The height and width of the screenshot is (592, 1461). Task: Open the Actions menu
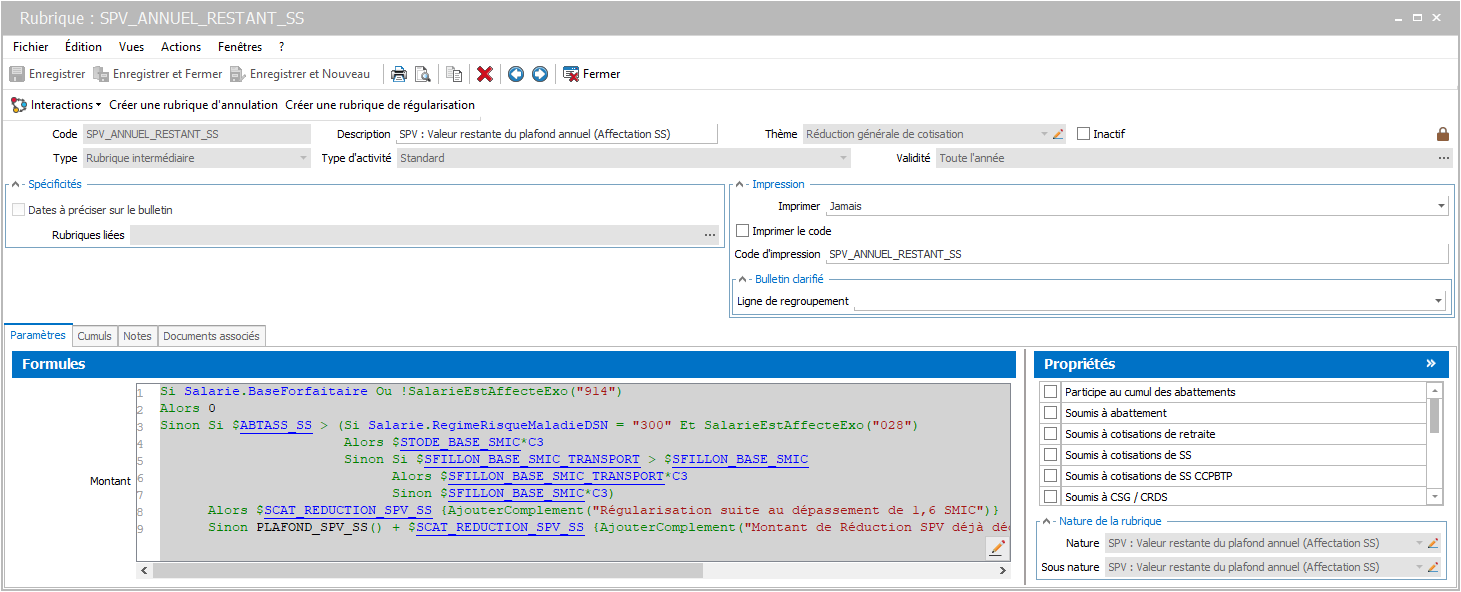181,47
